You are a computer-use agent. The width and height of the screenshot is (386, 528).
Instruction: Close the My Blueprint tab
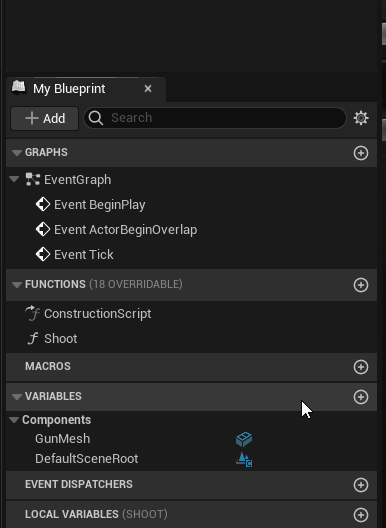(148, 89)
